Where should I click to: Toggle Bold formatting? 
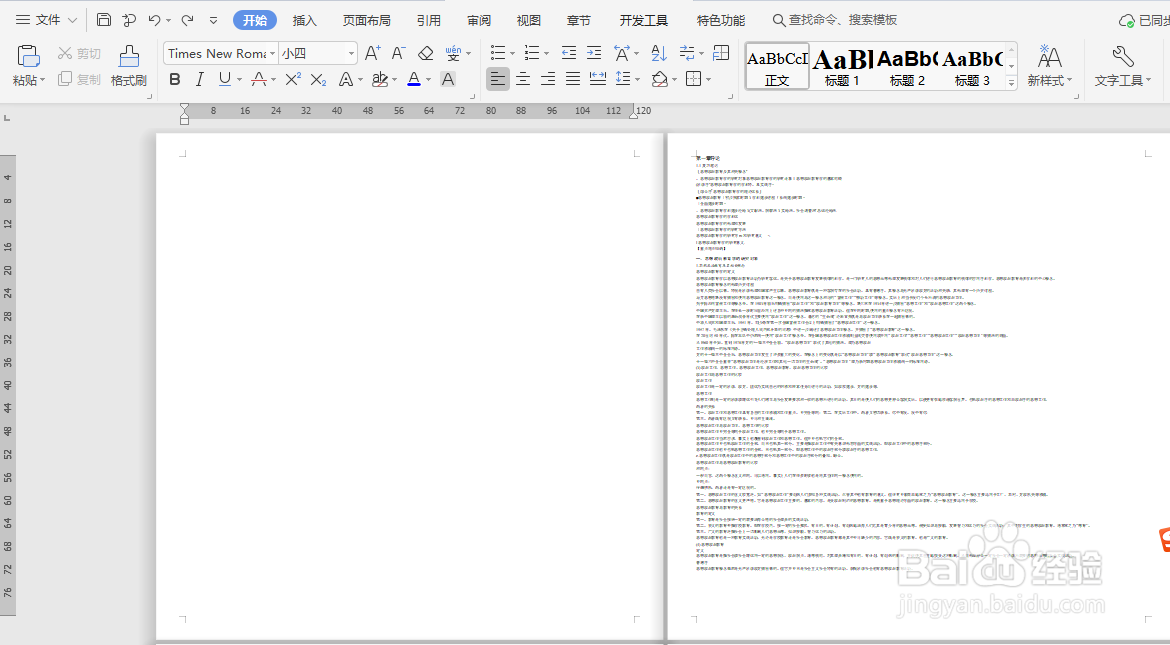[x=175, y=79]
